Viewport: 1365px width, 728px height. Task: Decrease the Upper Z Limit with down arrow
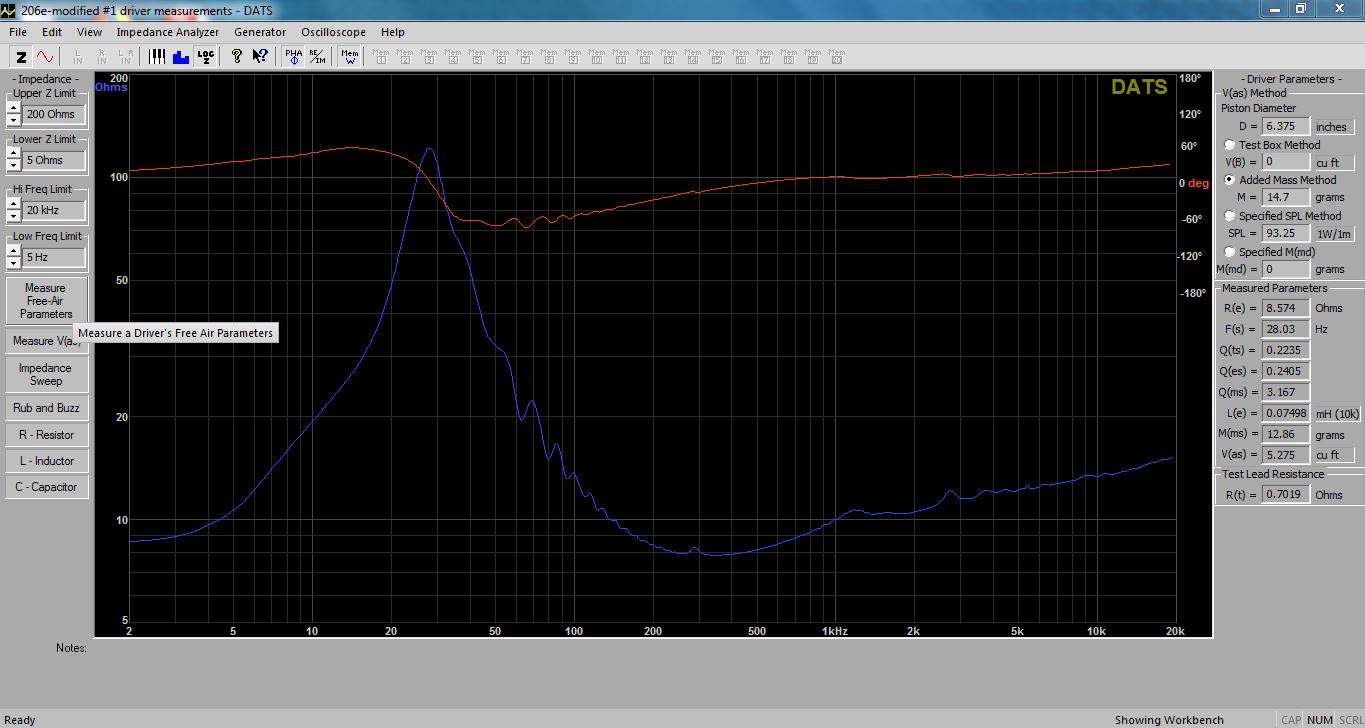(x=13, y=119)
